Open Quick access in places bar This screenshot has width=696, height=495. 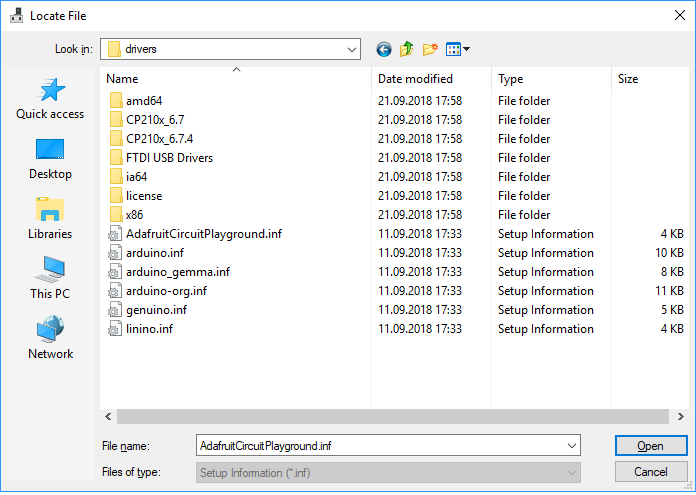50,99
